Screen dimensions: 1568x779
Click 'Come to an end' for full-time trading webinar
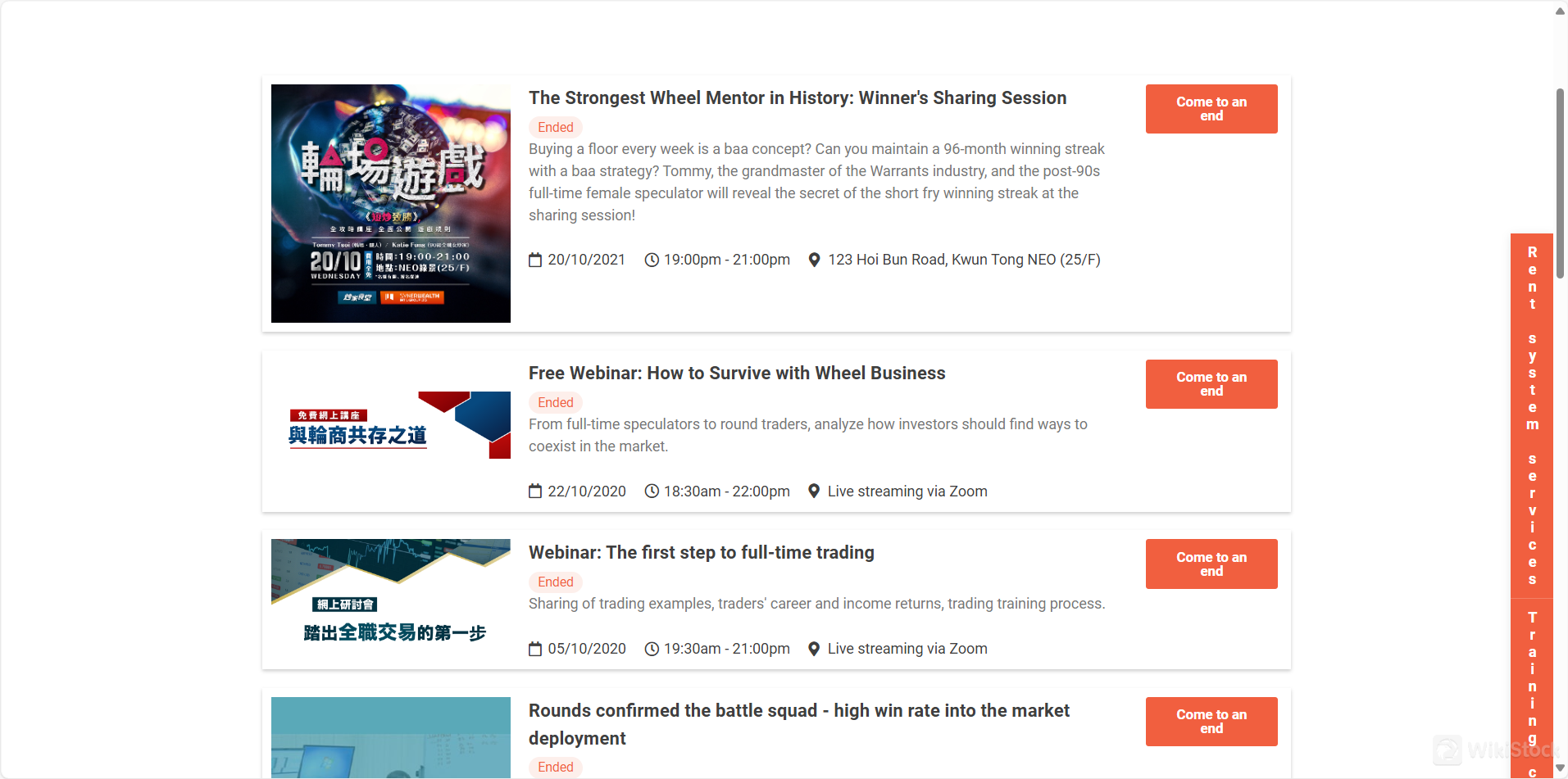pos(1211,564)
